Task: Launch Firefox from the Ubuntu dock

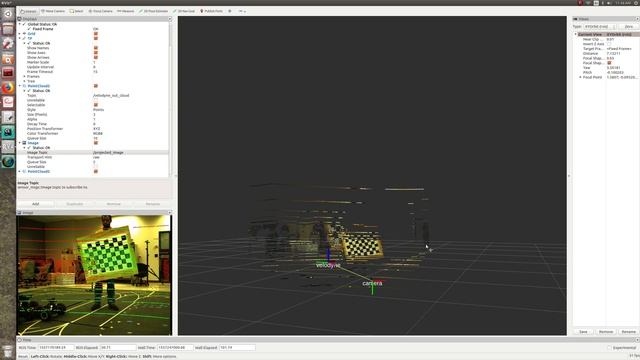Action: point(8,87)
